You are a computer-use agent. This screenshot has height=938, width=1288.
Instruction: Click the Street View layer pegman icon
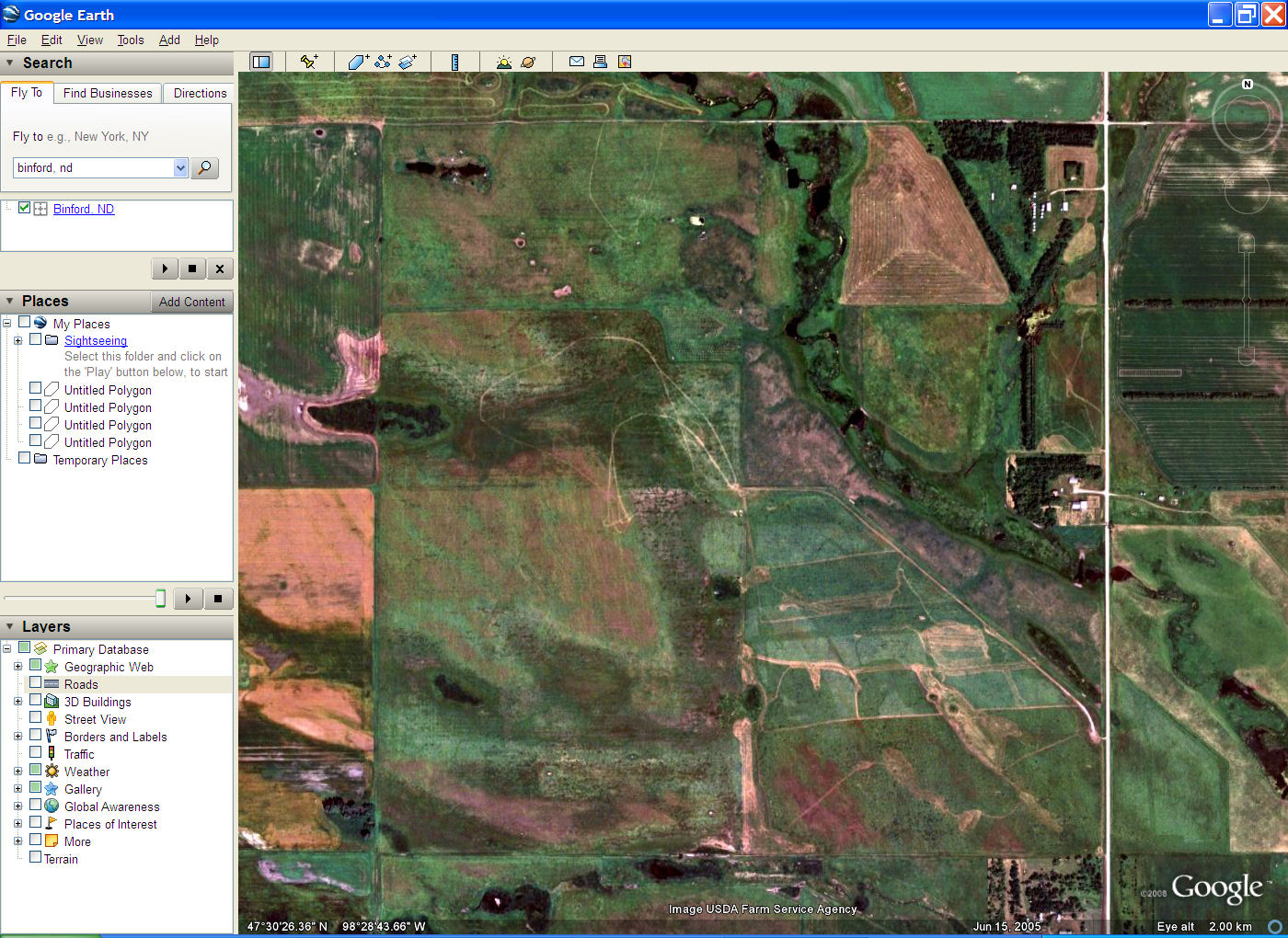(52, 719)
